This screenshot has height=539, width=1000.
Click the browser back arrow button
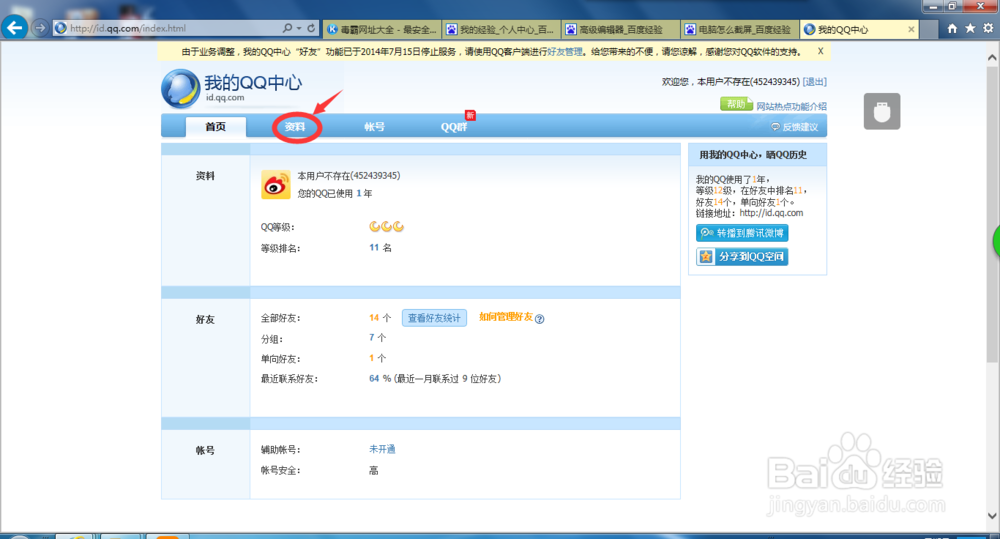point(15,28)
